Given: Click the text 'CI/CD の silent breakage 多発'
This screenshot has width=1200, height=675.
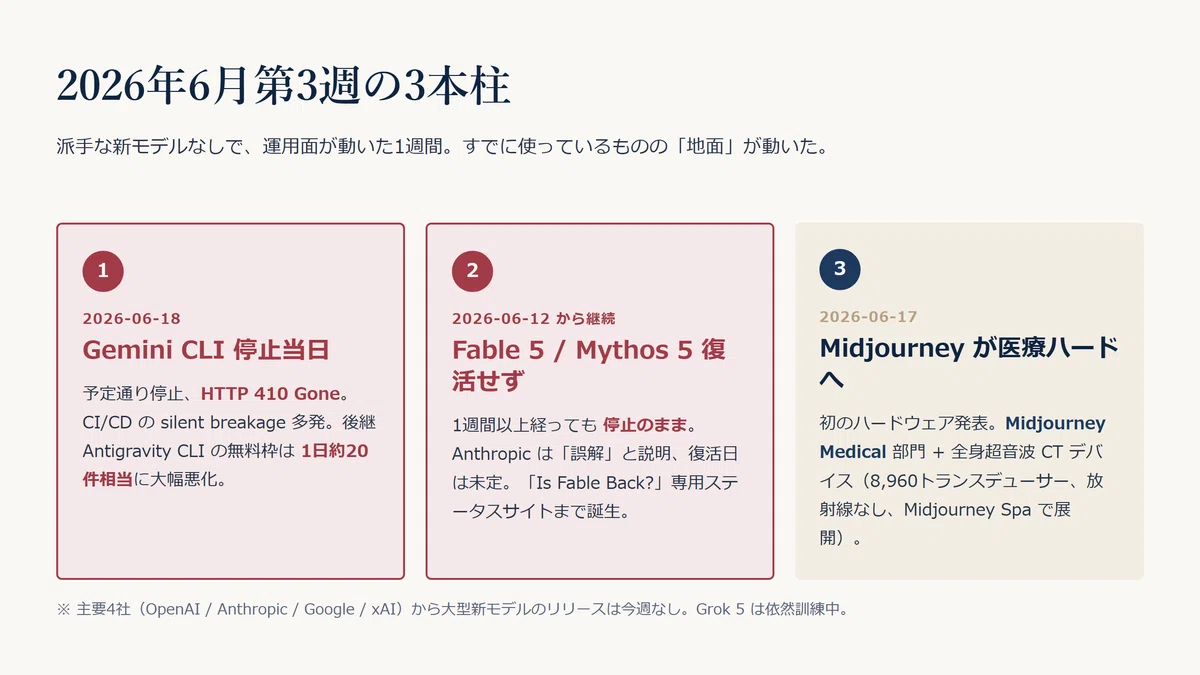Looking at the screenshot, I should click(x=207, y=422).
